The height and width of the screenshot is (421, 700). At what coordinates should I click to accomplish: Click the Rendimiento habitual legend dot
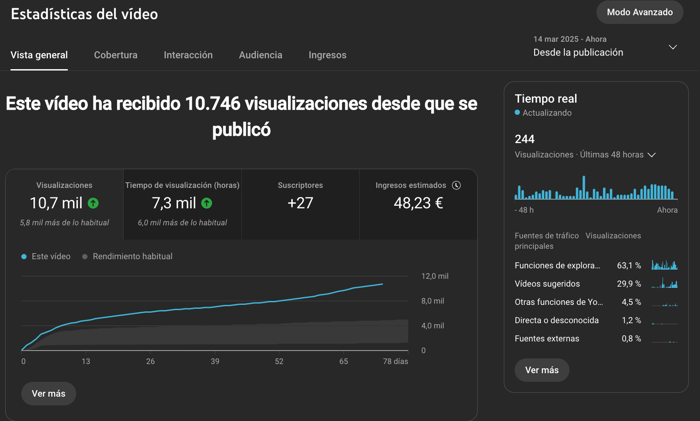(x=85, y=257)
